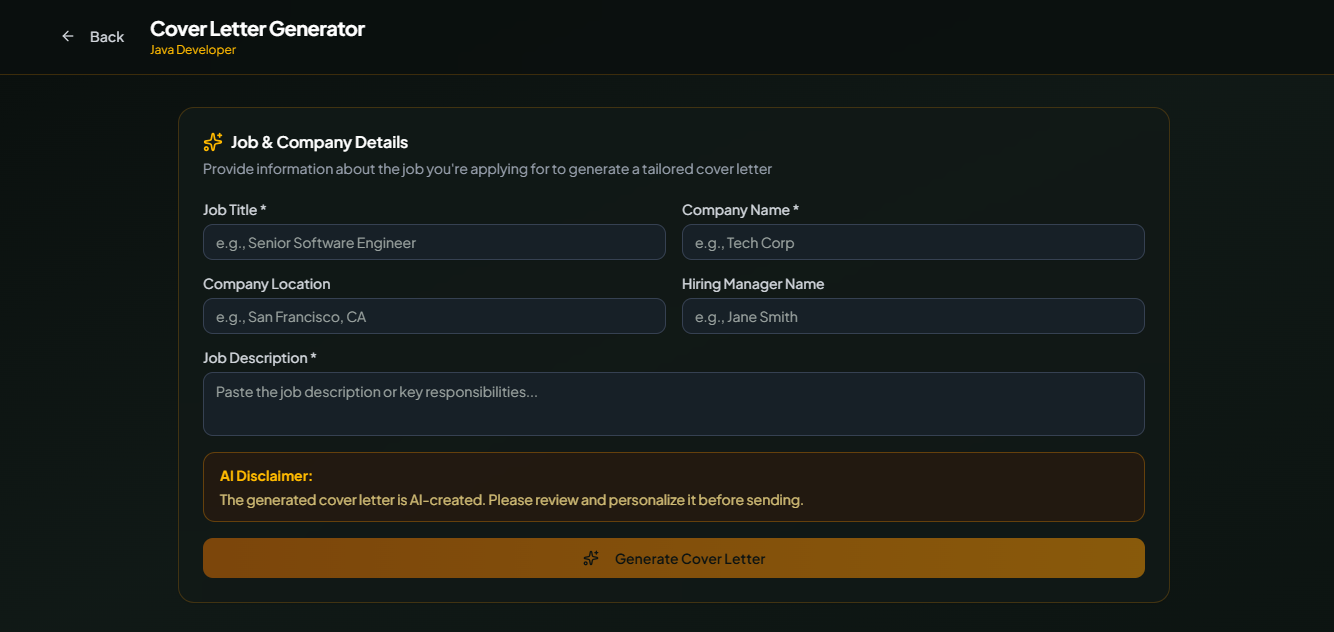The image size is (1334, 632).
Task: Click the sparkle icon inside the Generate button
Action: tap(591, 558)
